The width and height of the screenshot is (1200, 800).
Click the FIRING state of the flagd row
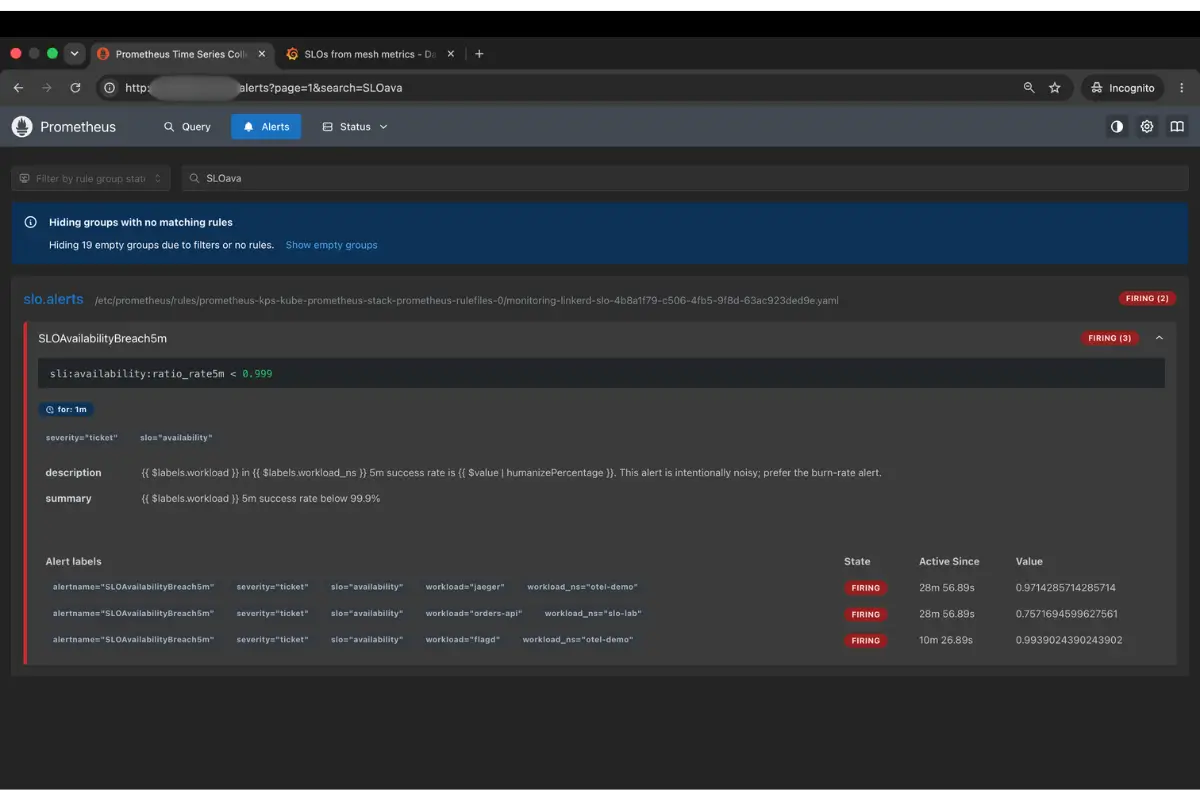[x=865, y=640]
